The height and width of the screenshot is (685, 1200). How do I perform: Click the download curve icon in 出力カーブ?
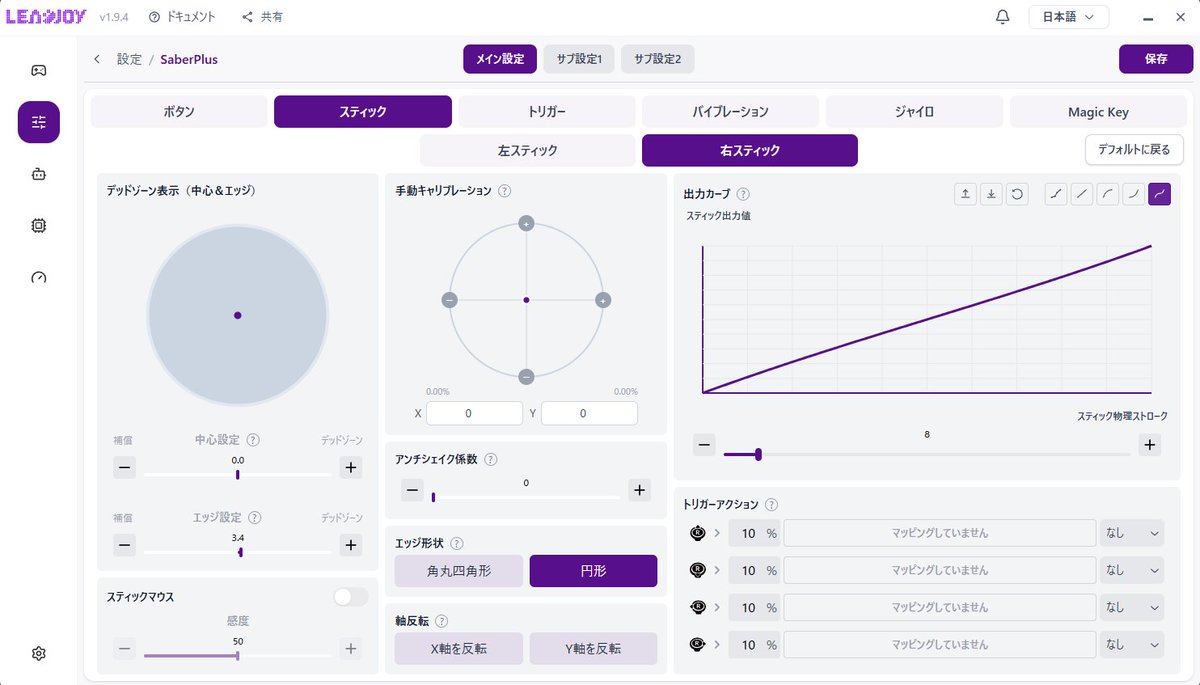coord(991,194)
